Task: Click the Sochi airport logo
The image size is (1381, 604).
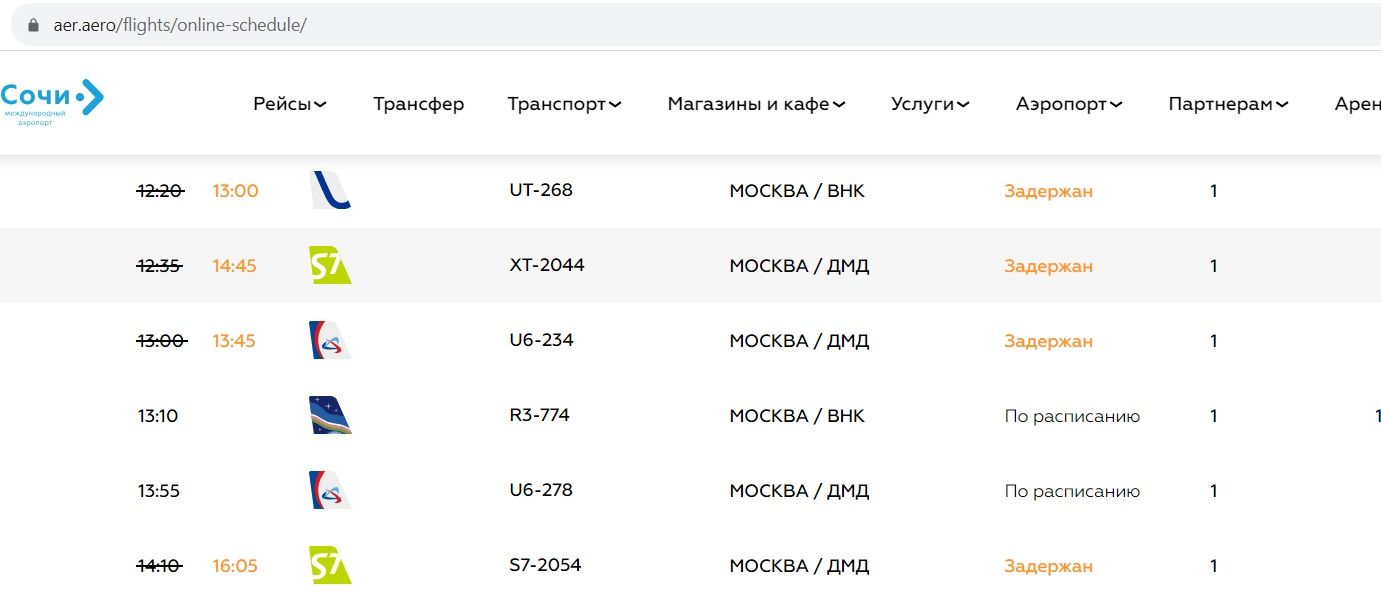Action: (x=52, y=101)
